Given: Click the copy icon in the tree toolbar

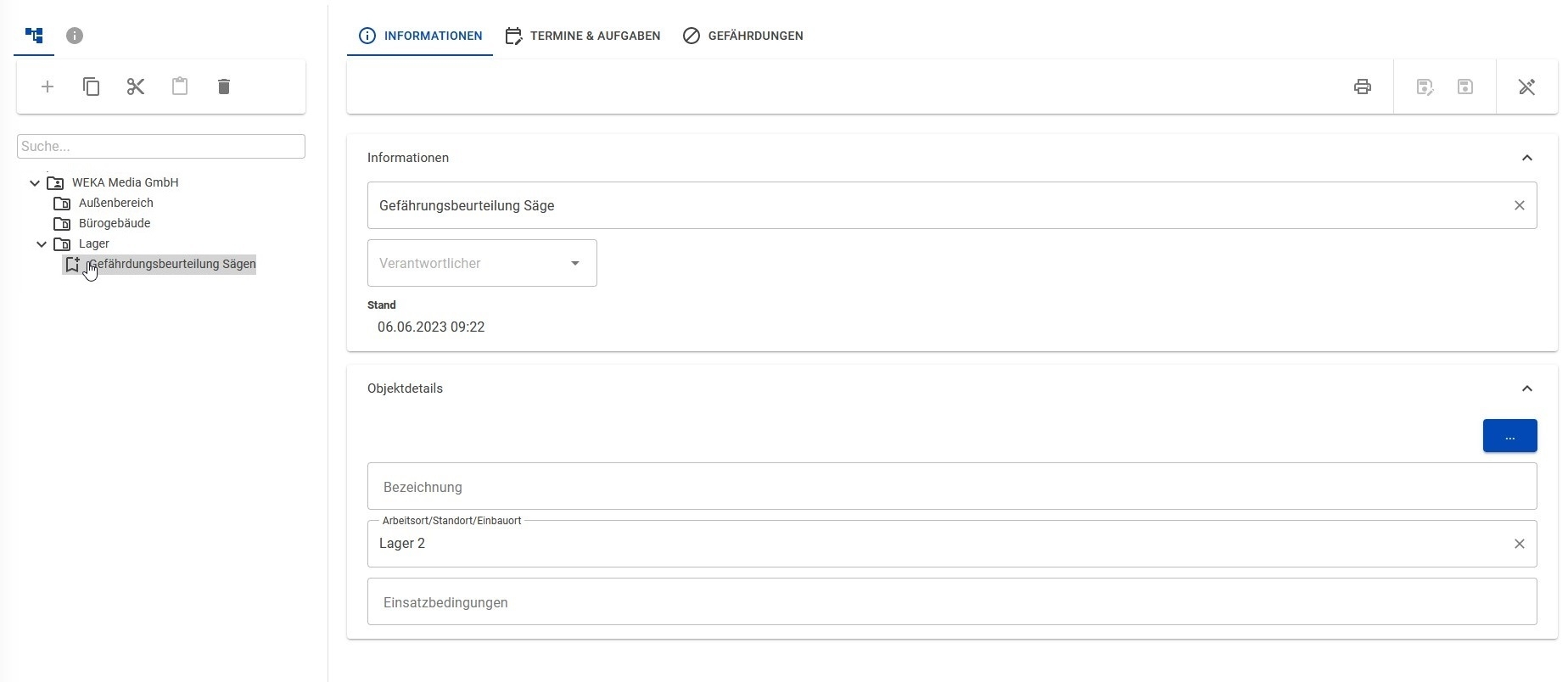Looking at the screenshot, I should (x=92, y=87).
